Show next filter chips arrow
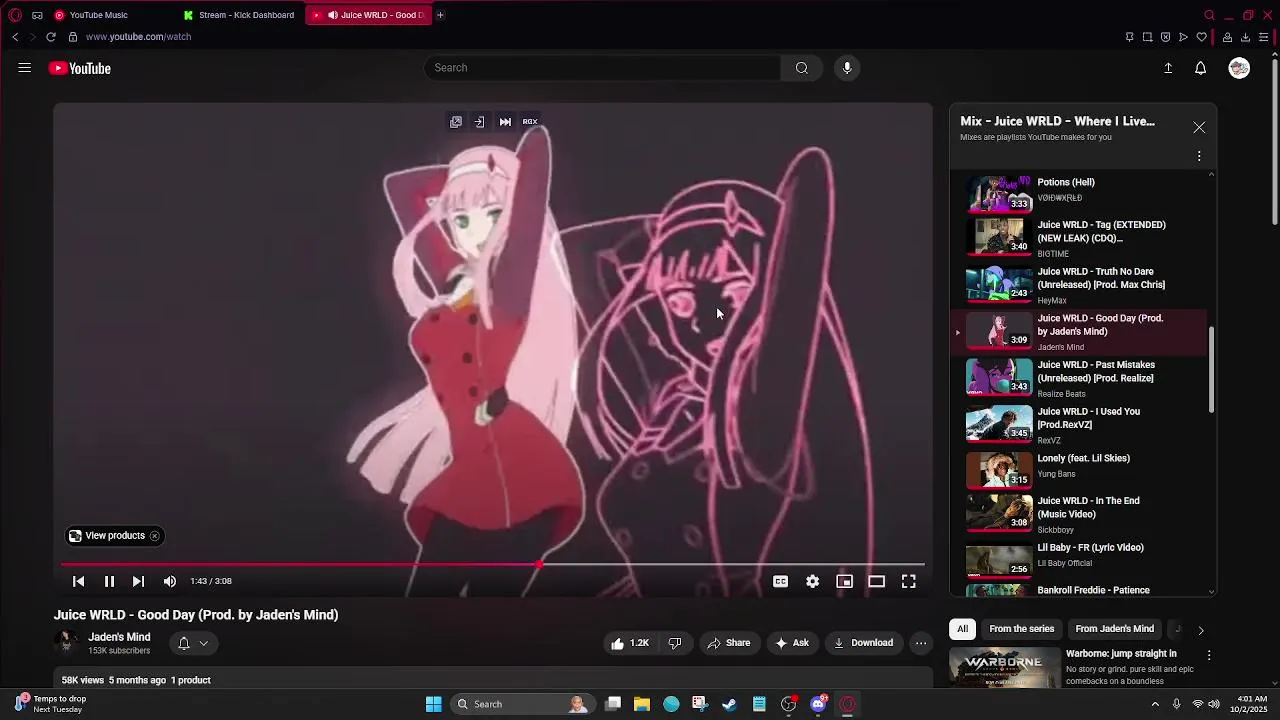This screenshot has width=1280, height=720. (1201, 630)
